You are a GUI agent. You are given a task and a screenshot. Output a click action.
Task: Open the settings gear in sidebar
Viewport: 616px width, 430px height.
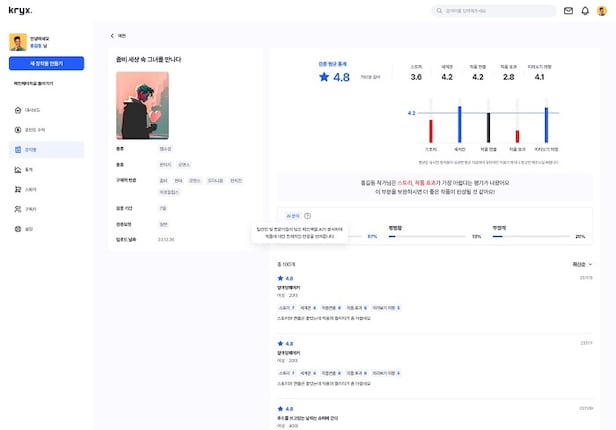(17, 229)
